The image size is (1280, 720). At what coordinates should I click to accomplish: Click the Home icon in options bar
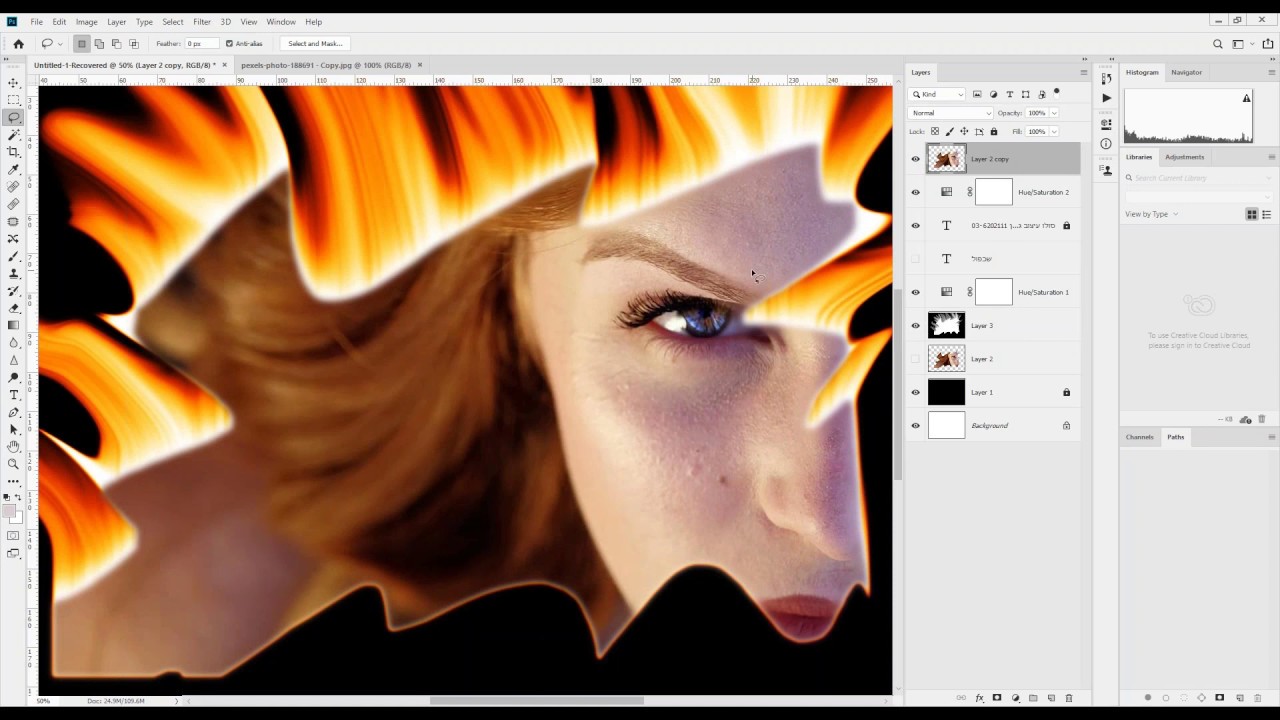tap(18, 44)
